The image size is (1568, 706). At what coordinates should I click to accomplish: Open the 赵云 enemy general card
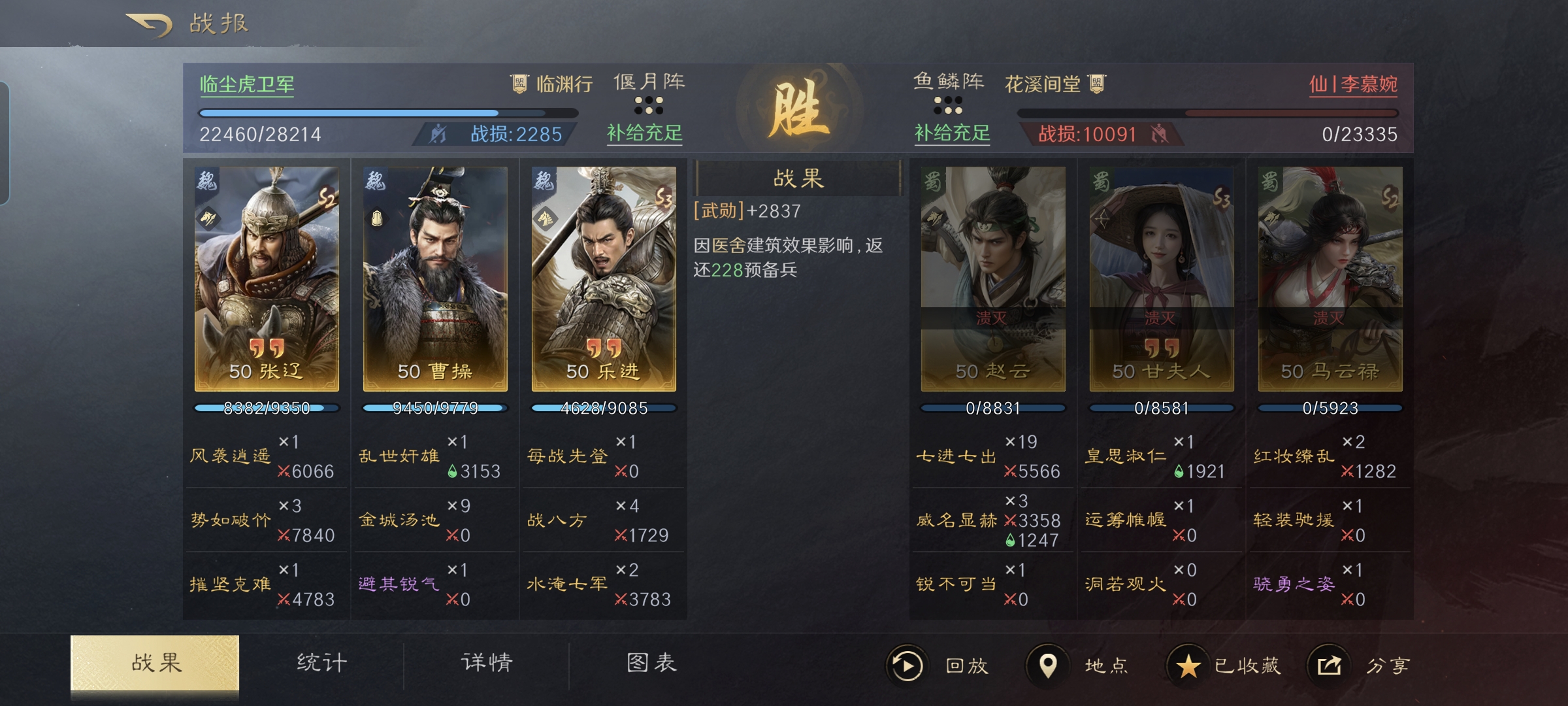coord(993,279)
